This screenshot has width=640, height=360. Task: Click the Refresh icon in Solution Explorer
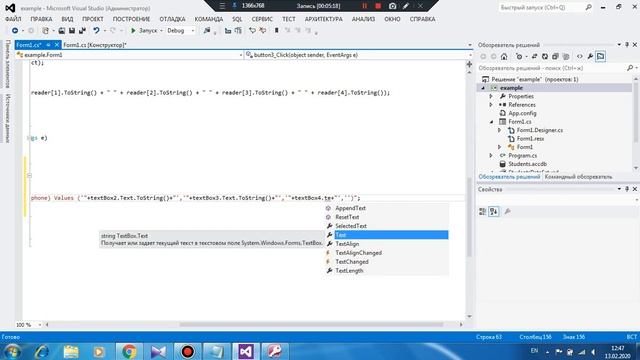[x=544, y=57]
